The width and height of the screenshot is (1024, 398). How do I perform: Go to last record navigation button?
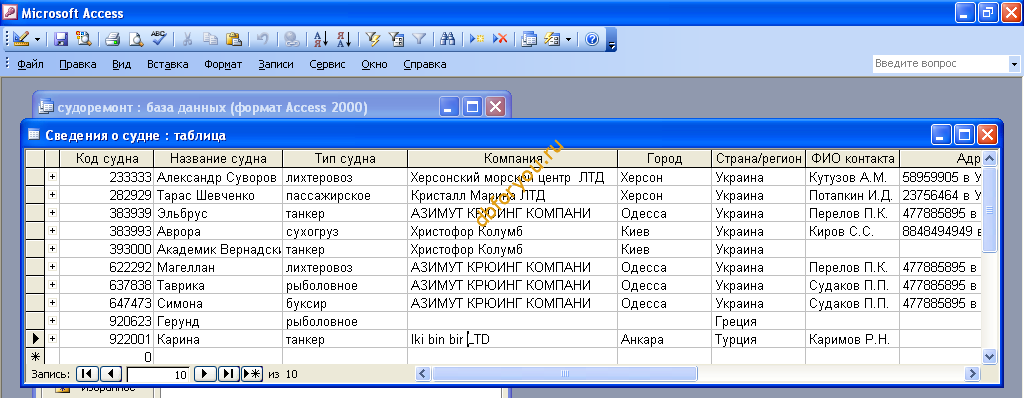pyautogui.click(x=229, y=374)
